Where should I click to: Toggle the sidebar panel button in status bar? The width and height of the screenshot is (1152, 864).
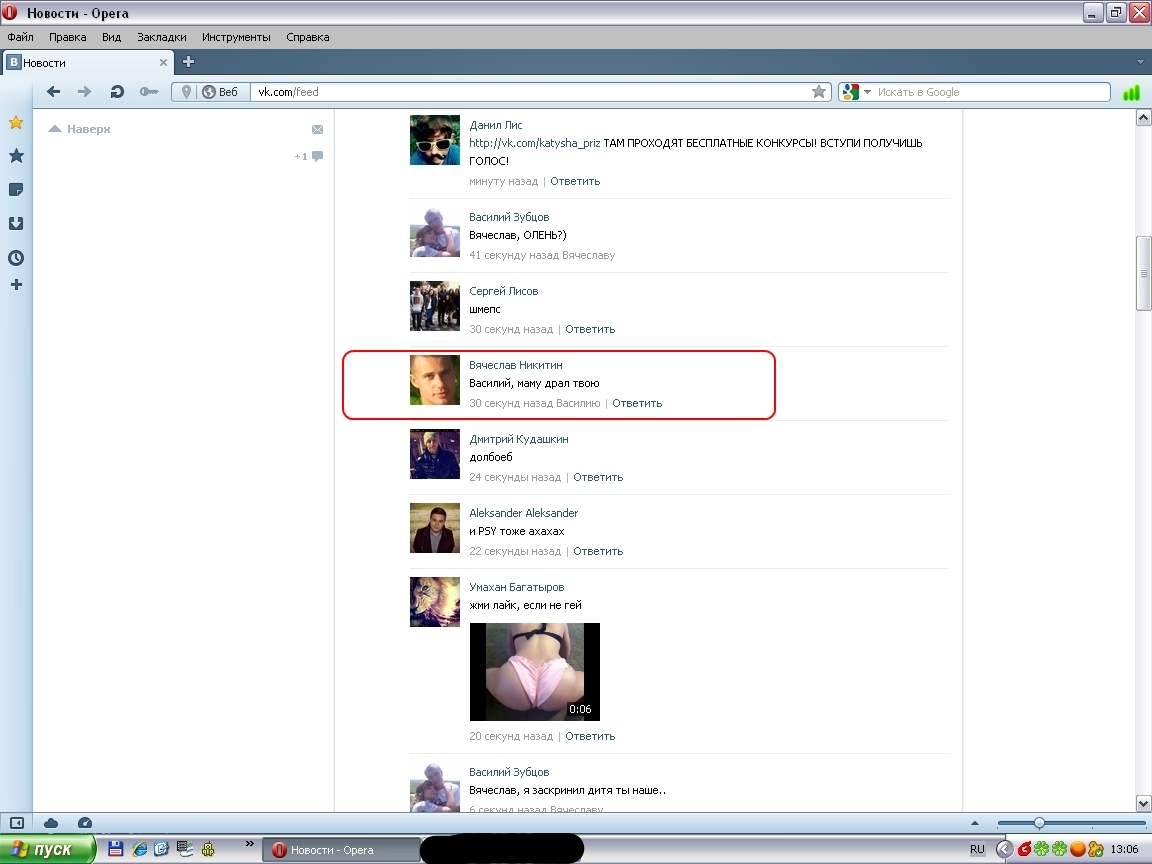17,823
